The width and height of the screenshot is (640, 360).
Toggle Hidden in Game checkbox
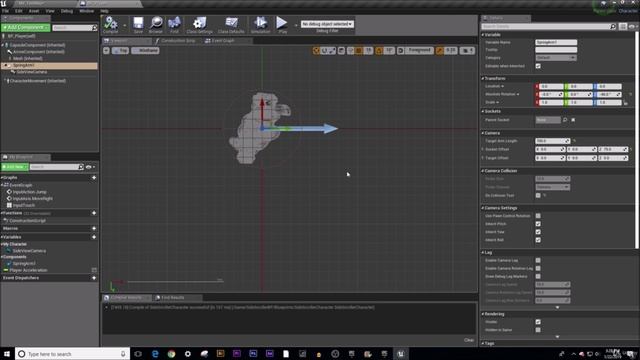(x=538, y=330)
